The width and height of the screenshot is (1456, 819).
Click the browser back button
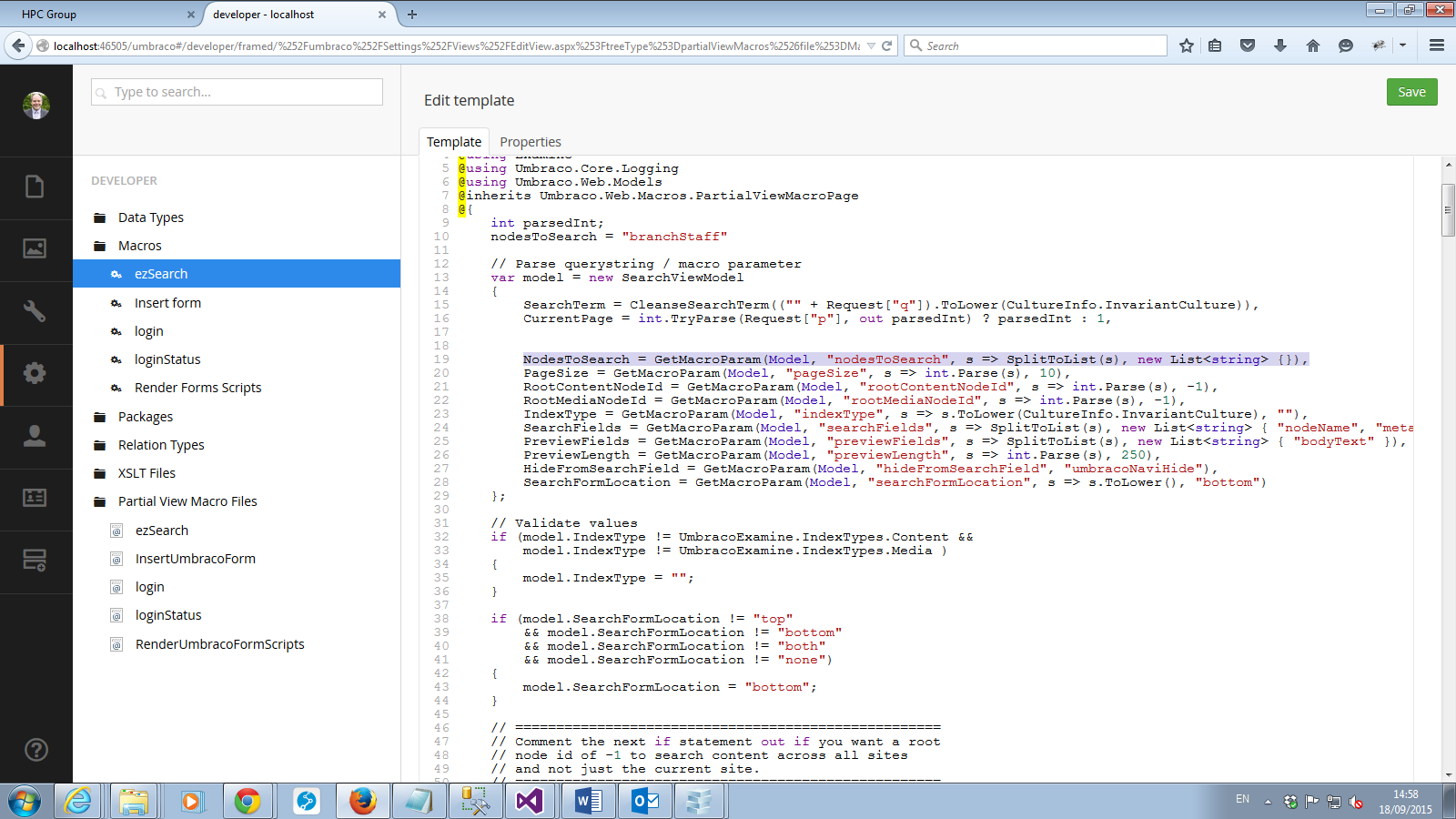pos(18,45)
